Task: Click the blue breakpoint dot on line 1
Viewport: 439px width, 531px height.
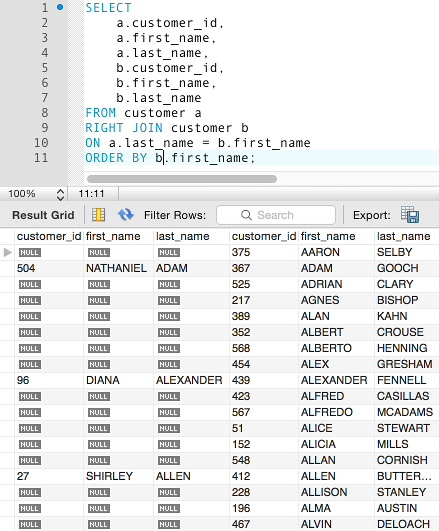Action: (60, 7)
